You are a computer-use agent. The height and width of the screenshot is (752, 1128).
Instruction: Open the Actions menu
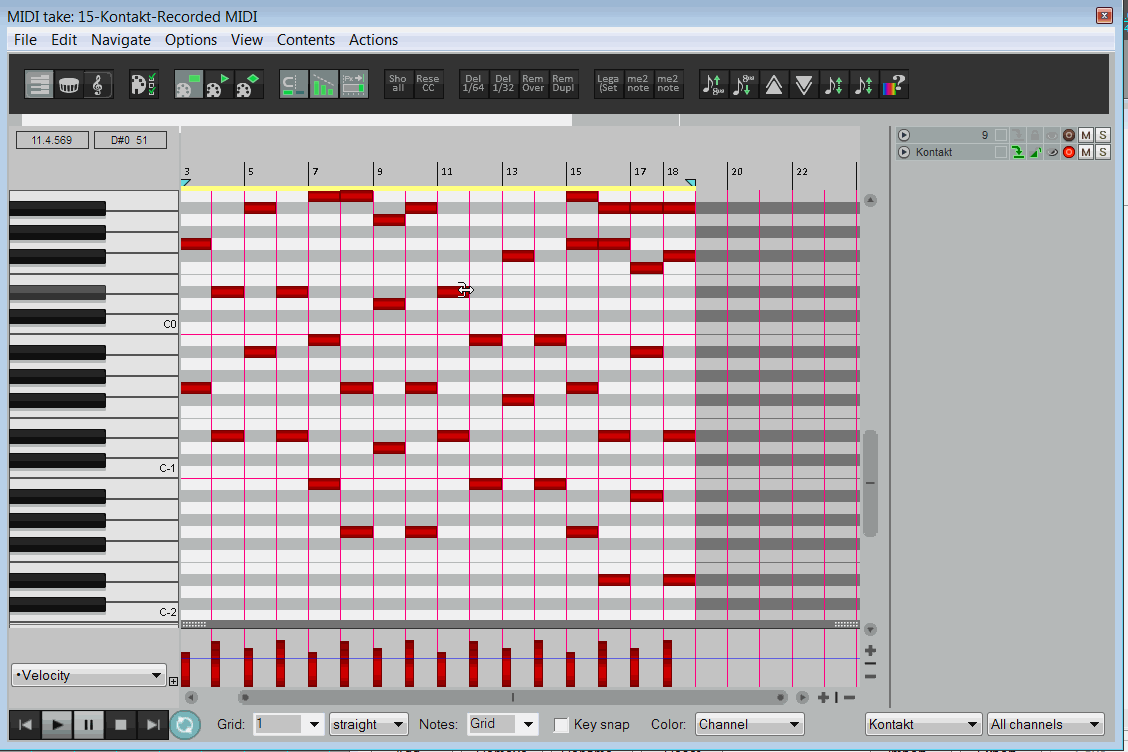373,40
